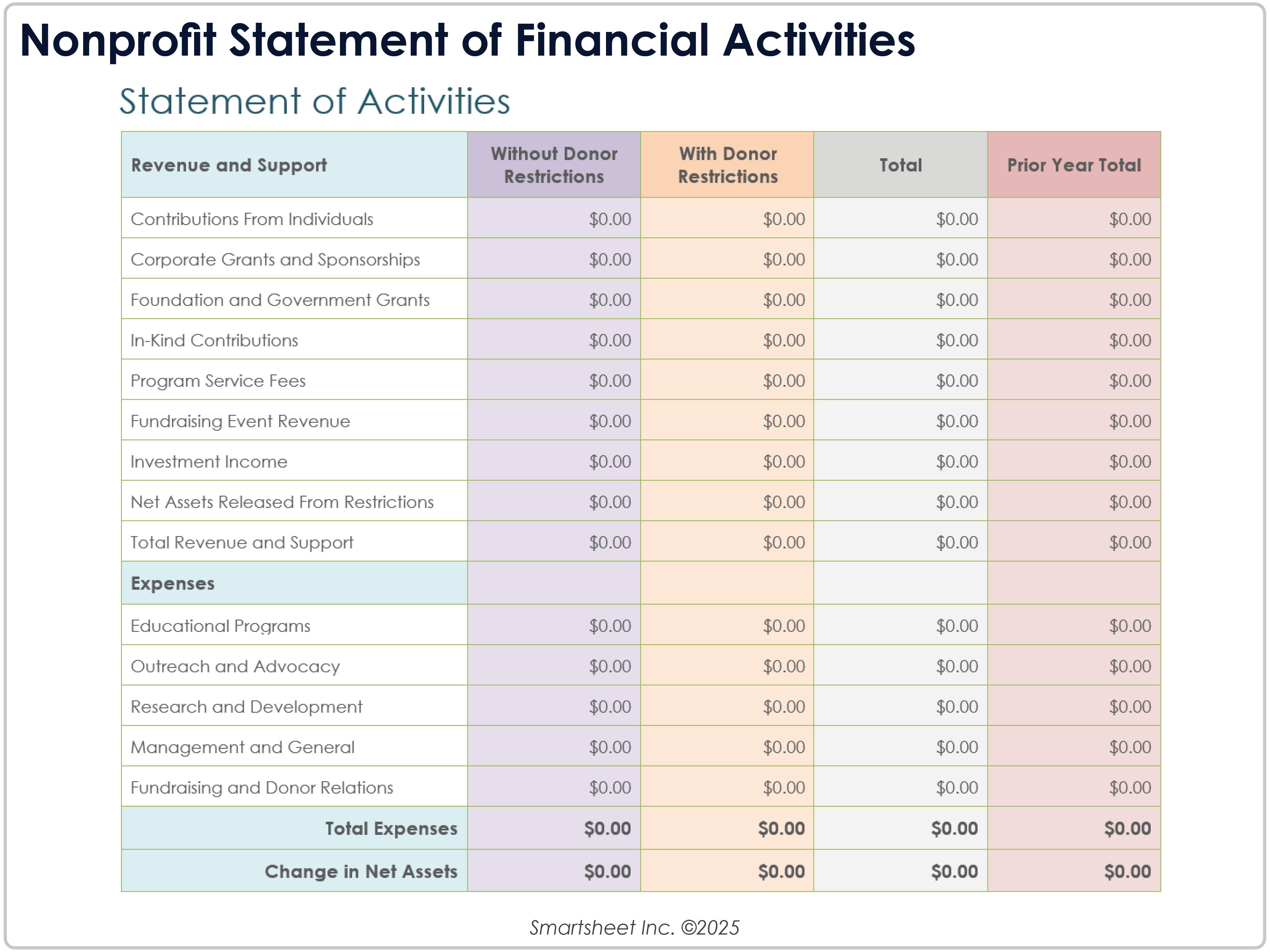This screenshot has height=952, width=1270.
Task: Select the Net Assets Released From Restrictions label
Action: point(282,502)
